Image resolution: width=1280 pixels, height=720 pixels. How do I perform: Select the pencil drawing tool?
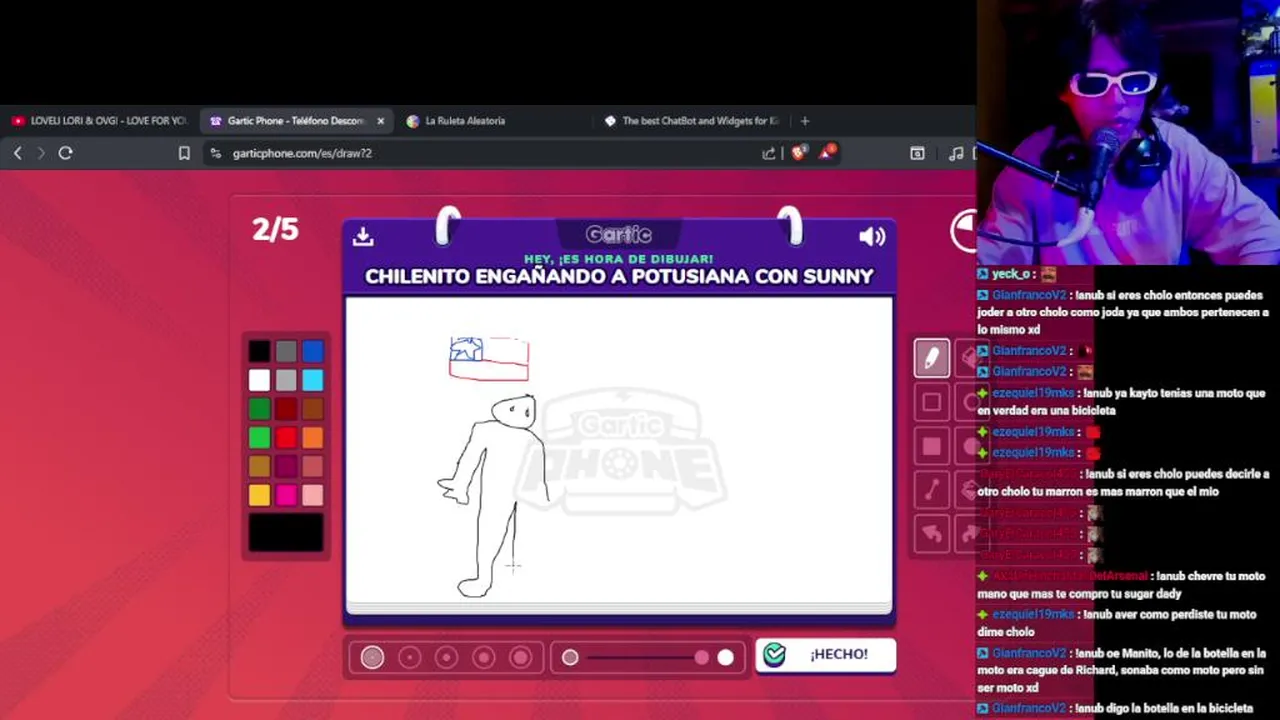931,358
